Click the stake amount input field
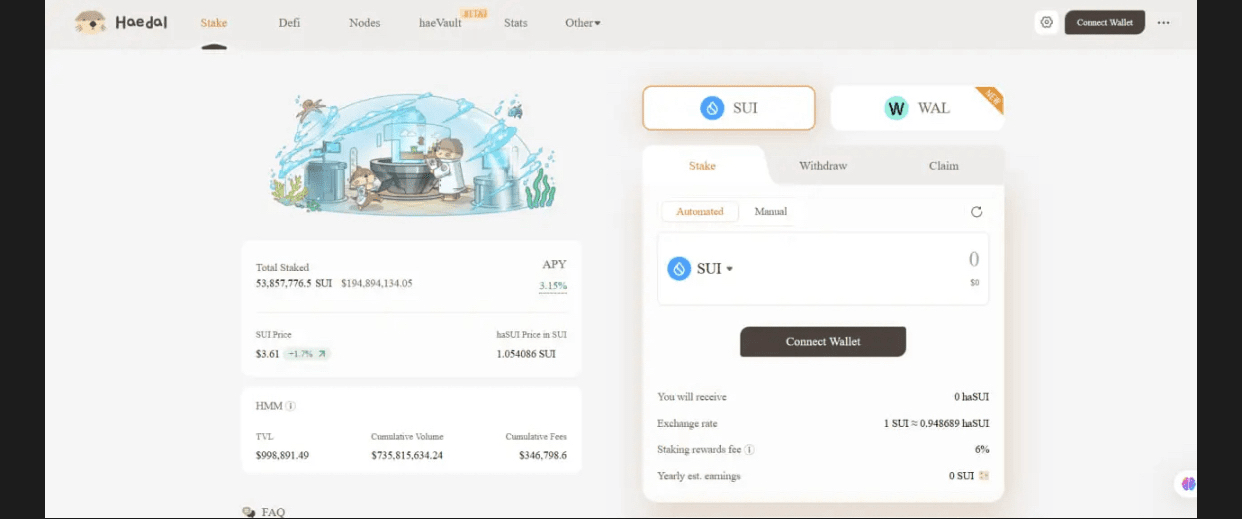Image resolution: width=1242 pixels, height=519 pixels. pyautogui.click(x=823, y=269)
